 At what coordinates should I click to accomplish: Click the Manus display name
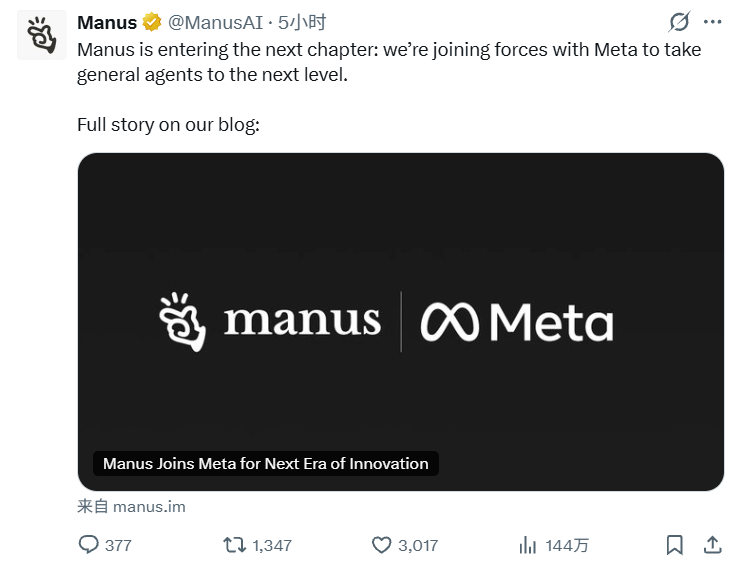(x=107, y=22)
